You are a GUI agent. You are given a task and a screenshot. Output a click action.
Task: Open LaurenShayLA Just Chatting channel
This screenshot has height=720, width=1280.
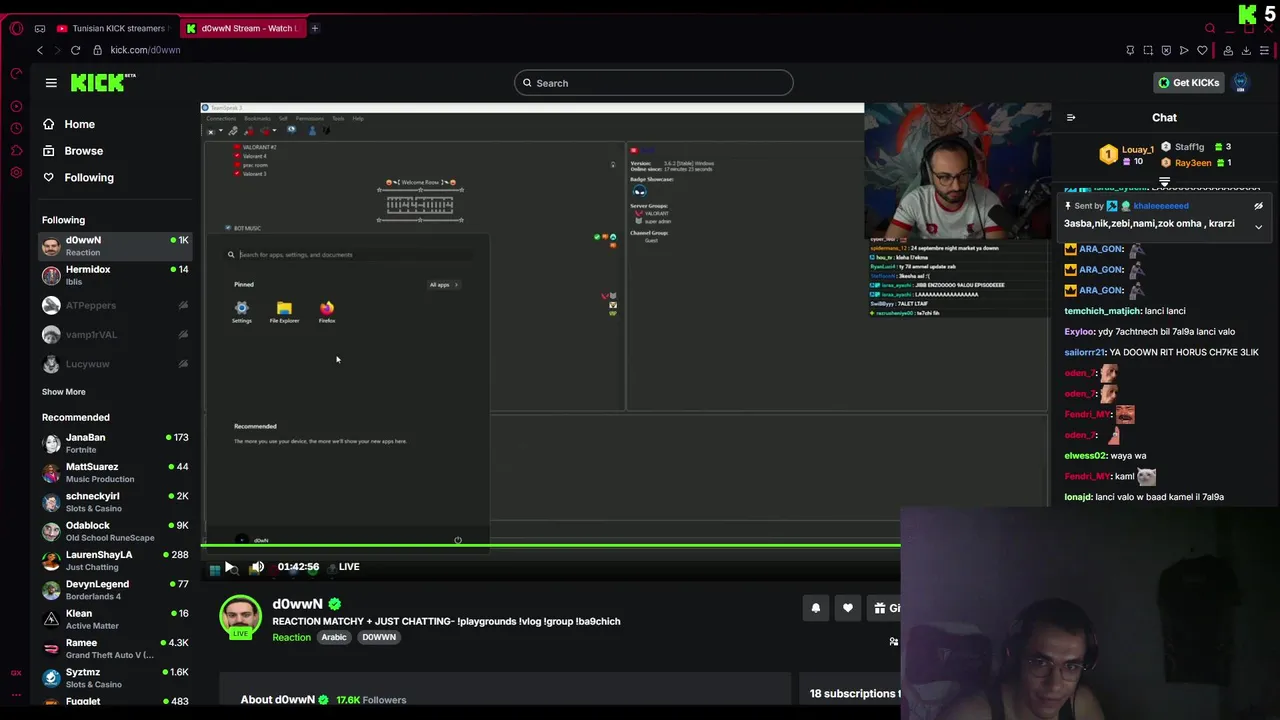pos(116,560)
